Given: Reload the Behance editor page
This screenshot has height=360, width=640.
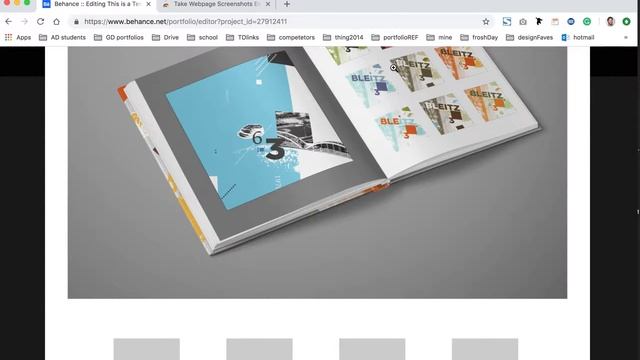Looking at the screenshot, I should (40, 22).
